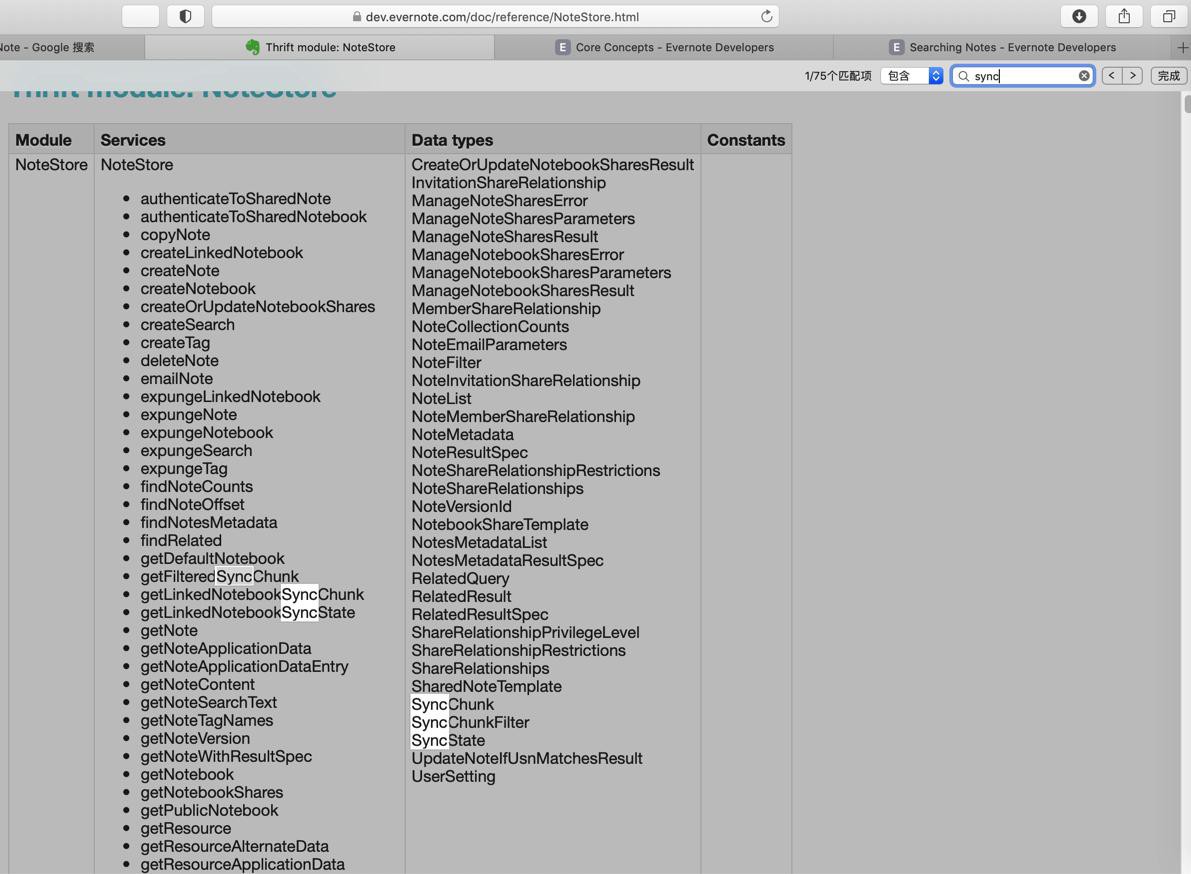Click the share icon in toolbar
This screenshot has width=1191, height=874.
1124,16
